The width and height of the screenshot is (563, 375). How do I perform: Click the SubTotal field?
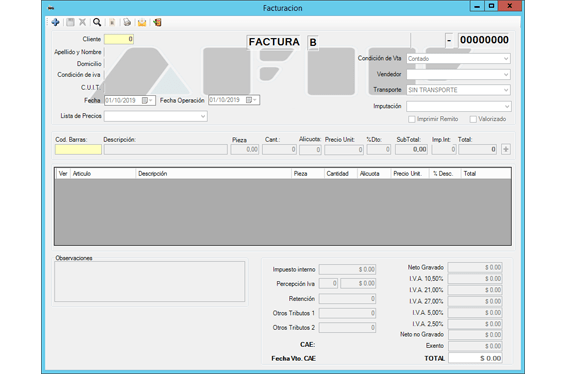(x=411, y=149)
